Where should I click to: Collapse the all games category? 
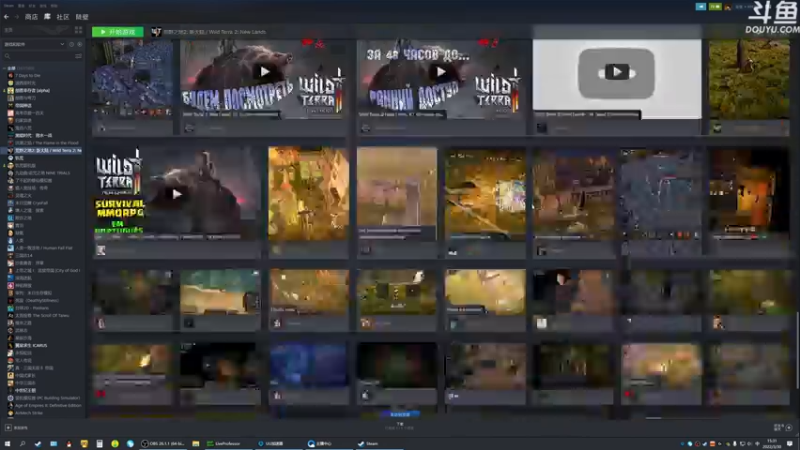click(5, 68)
